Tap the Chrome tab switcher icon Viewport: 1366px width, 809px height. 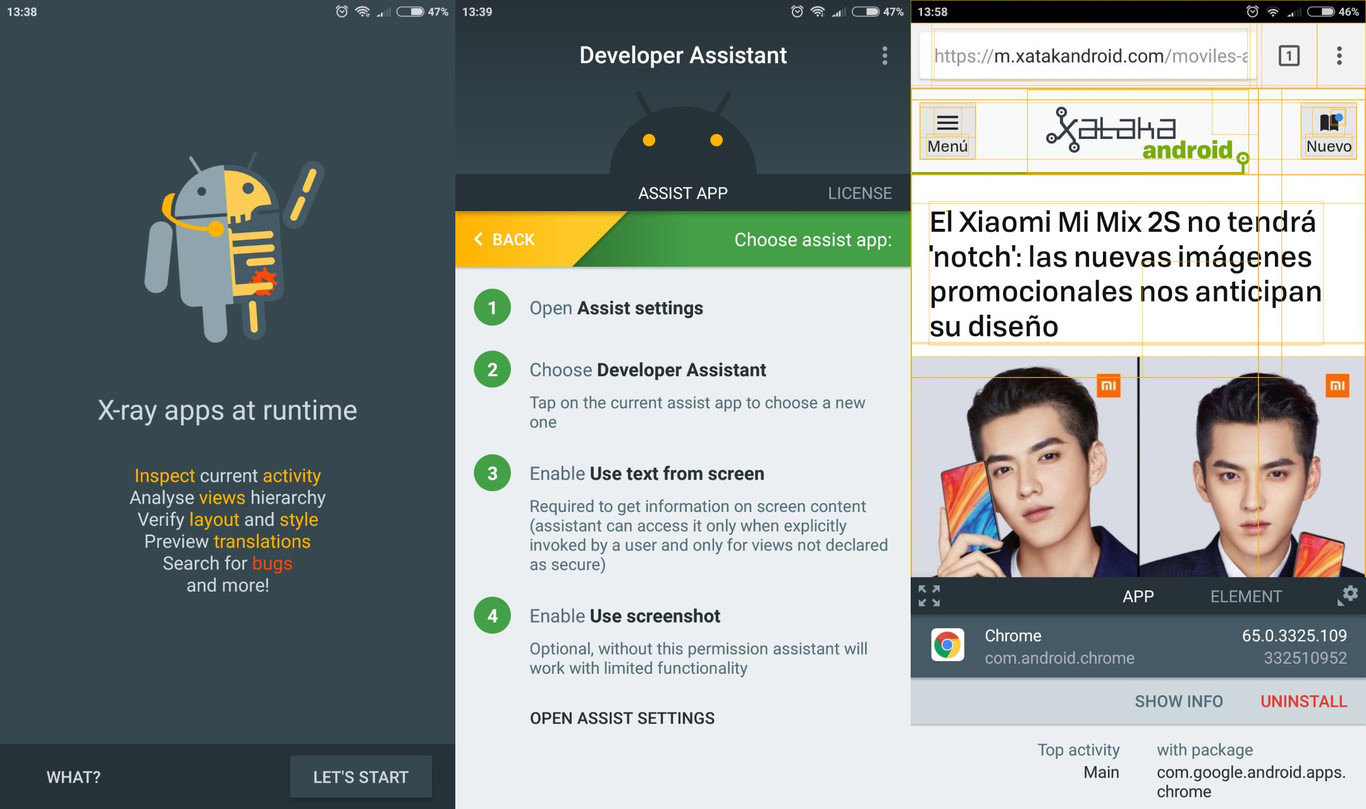point(1289,55)
